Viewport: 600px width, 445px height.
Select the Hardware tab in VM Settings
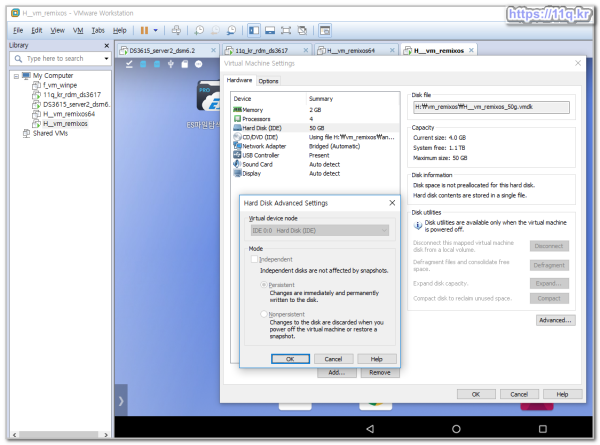[x=239, y=80]
